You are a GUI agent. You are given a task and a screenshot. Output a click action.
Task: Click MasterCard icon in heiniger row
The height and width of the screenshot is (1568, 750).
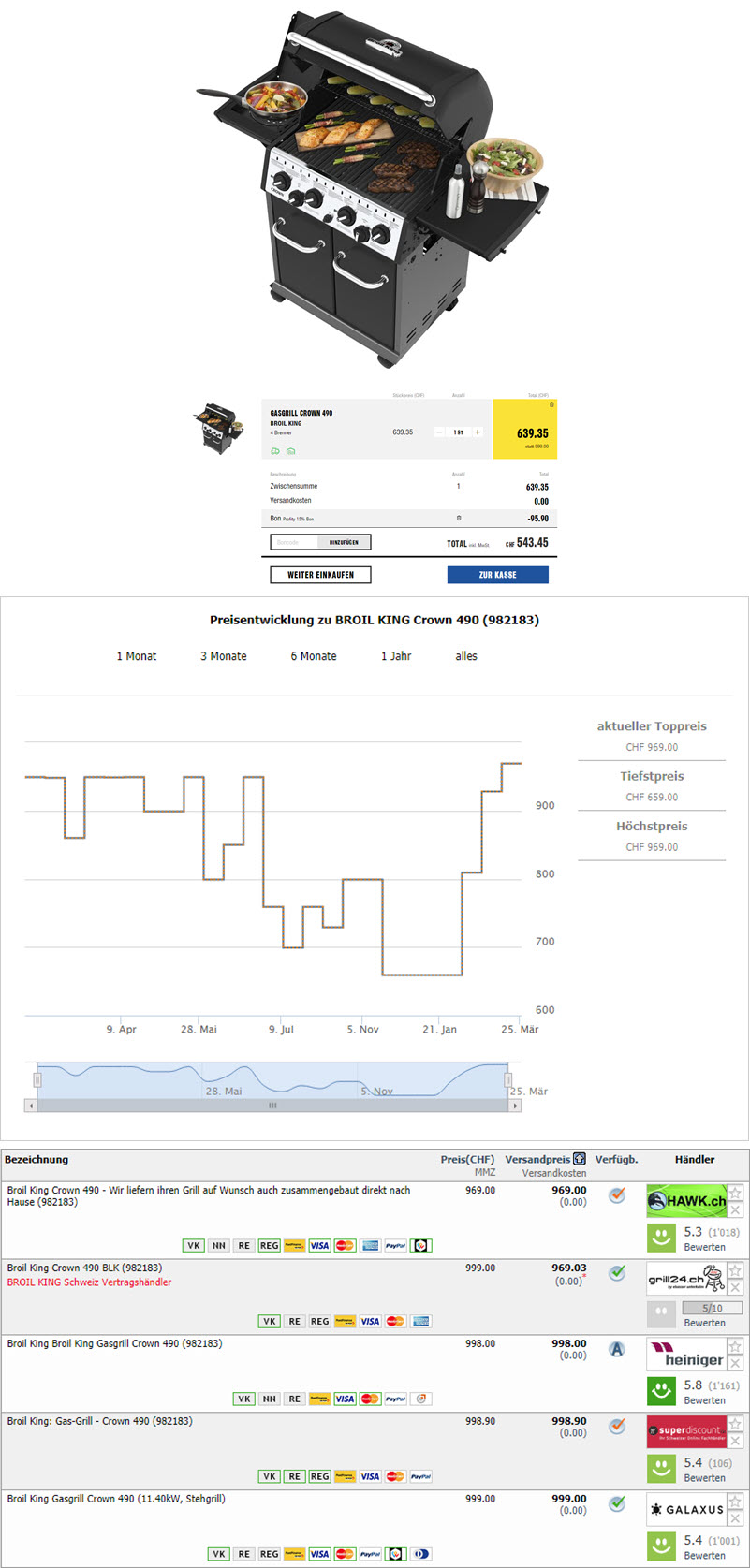click(370, 1399)
